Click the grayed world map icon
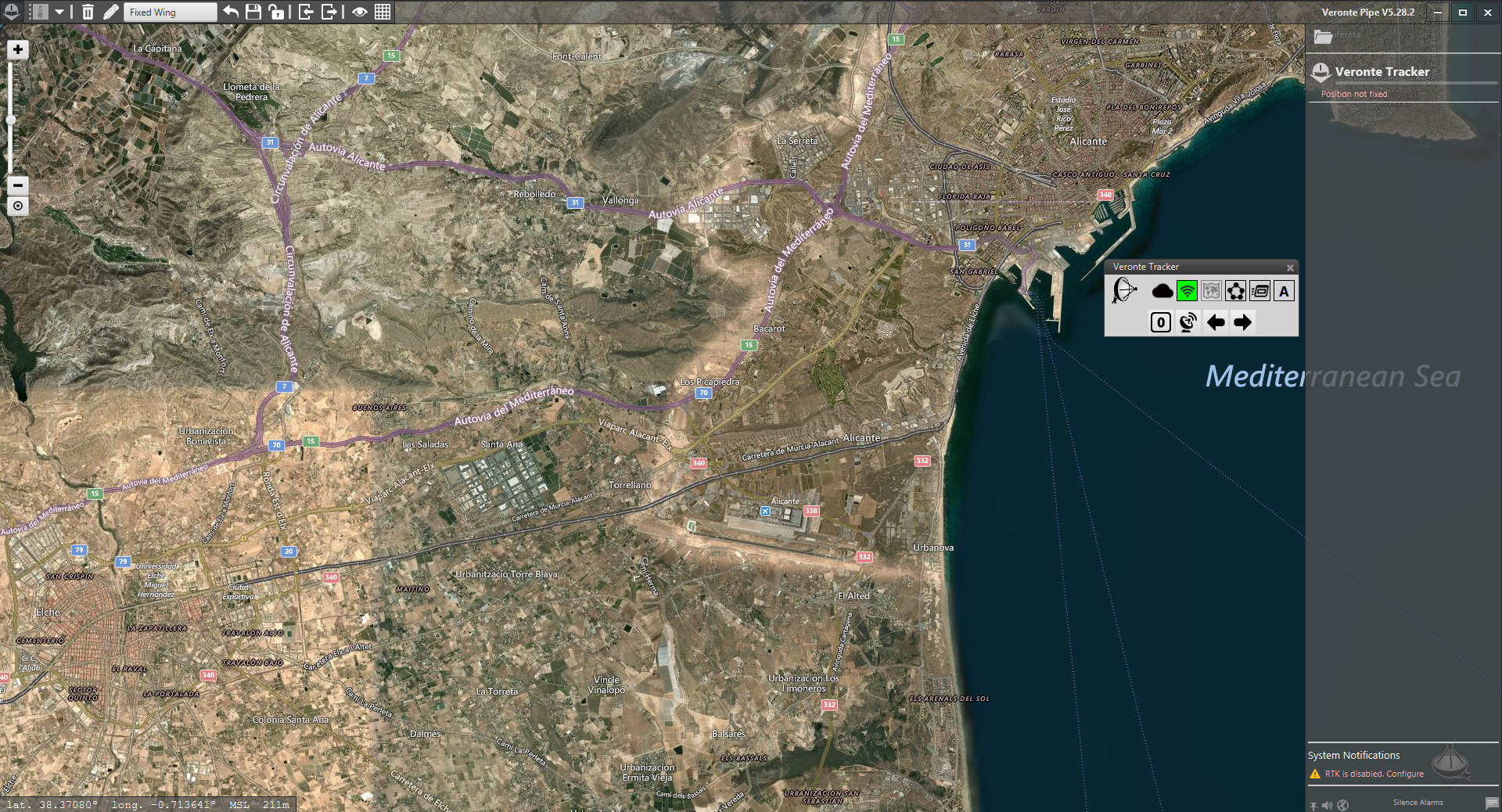 pyautogui.click(x=1211, y=291)
